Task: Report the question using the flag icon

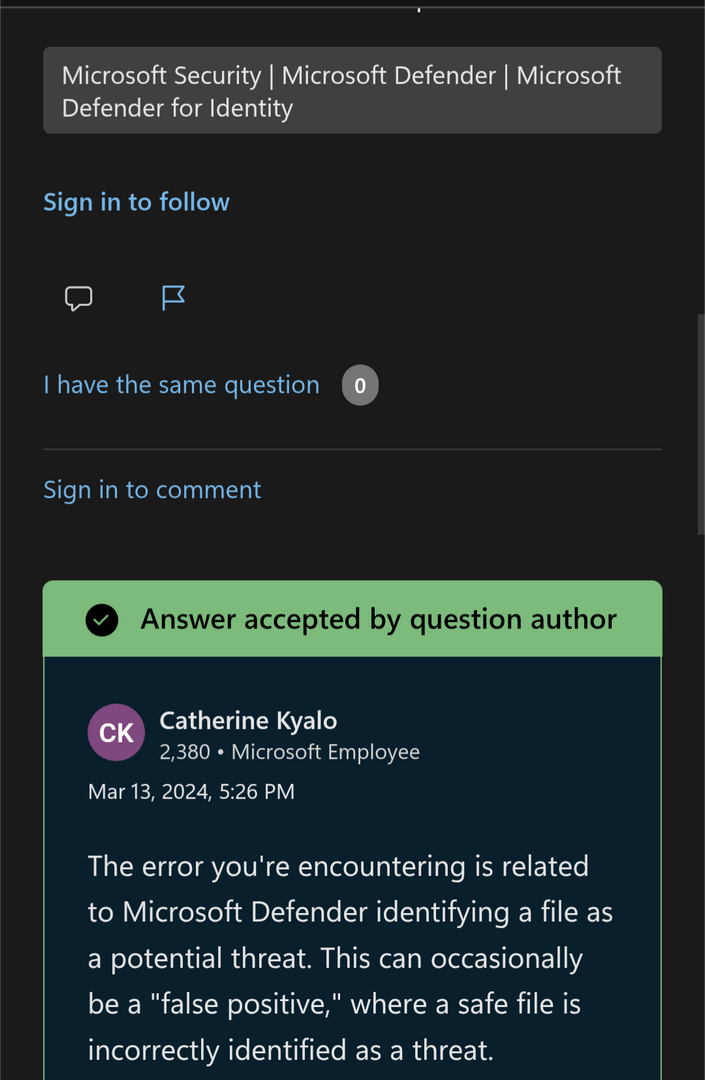Action: pos(174,297)
